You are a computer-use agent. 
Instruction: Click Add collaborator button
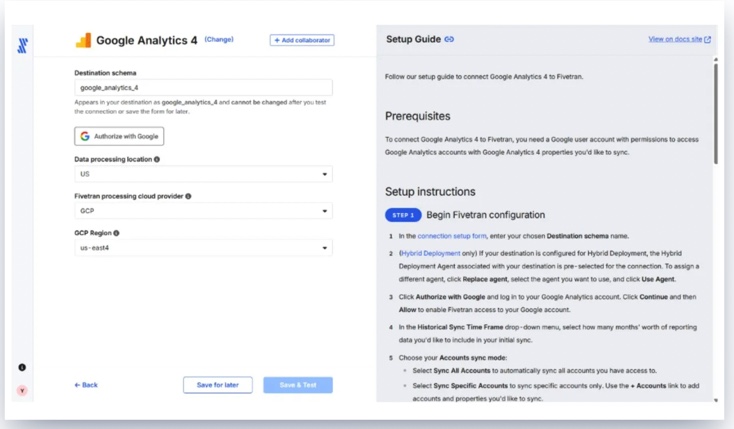(302, 40)
